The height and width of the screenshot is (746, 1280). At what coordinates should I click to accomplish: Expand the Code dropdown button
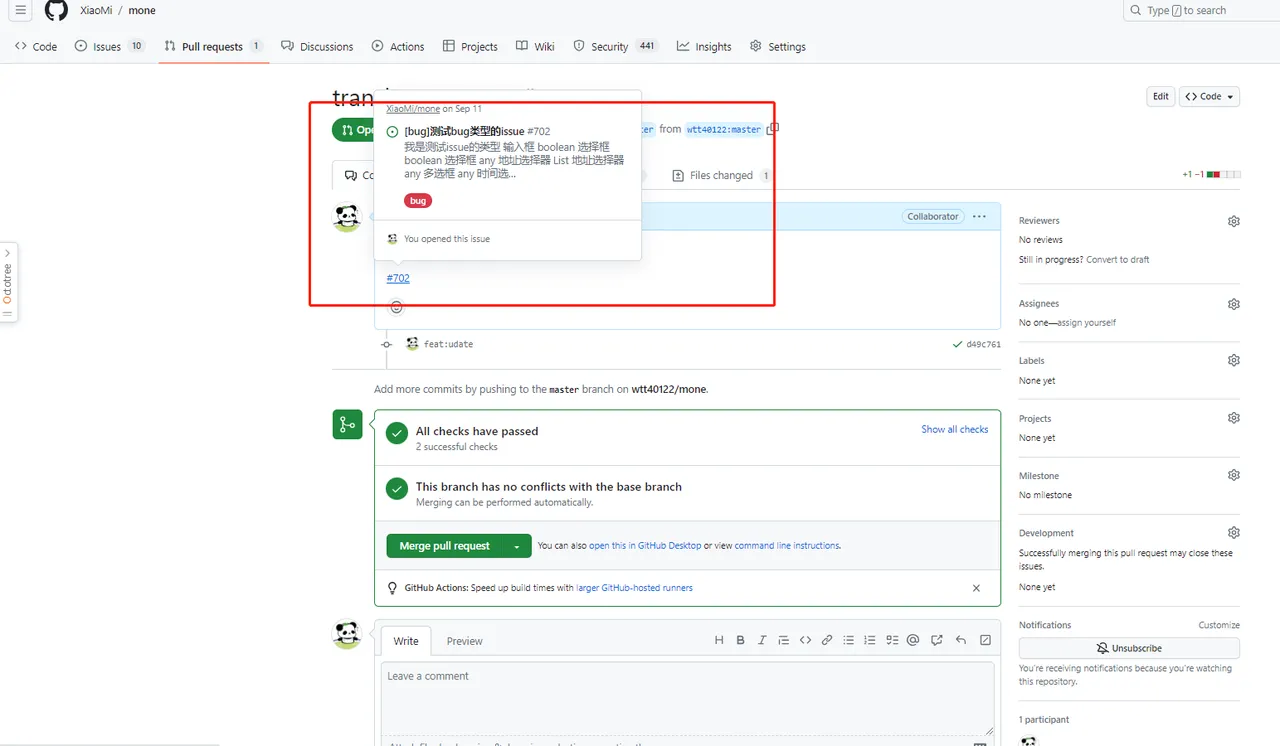tap(1210, 97)
